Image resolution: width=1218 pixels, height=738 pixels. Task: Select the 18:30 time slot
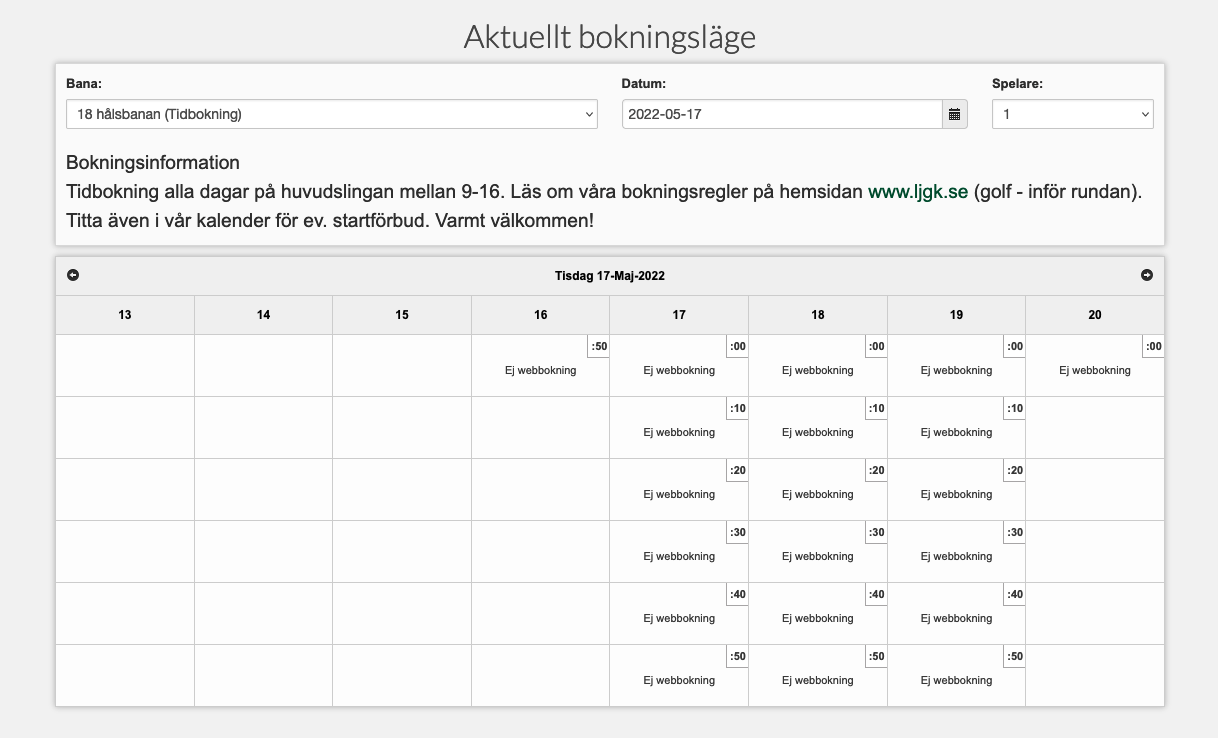818,552
